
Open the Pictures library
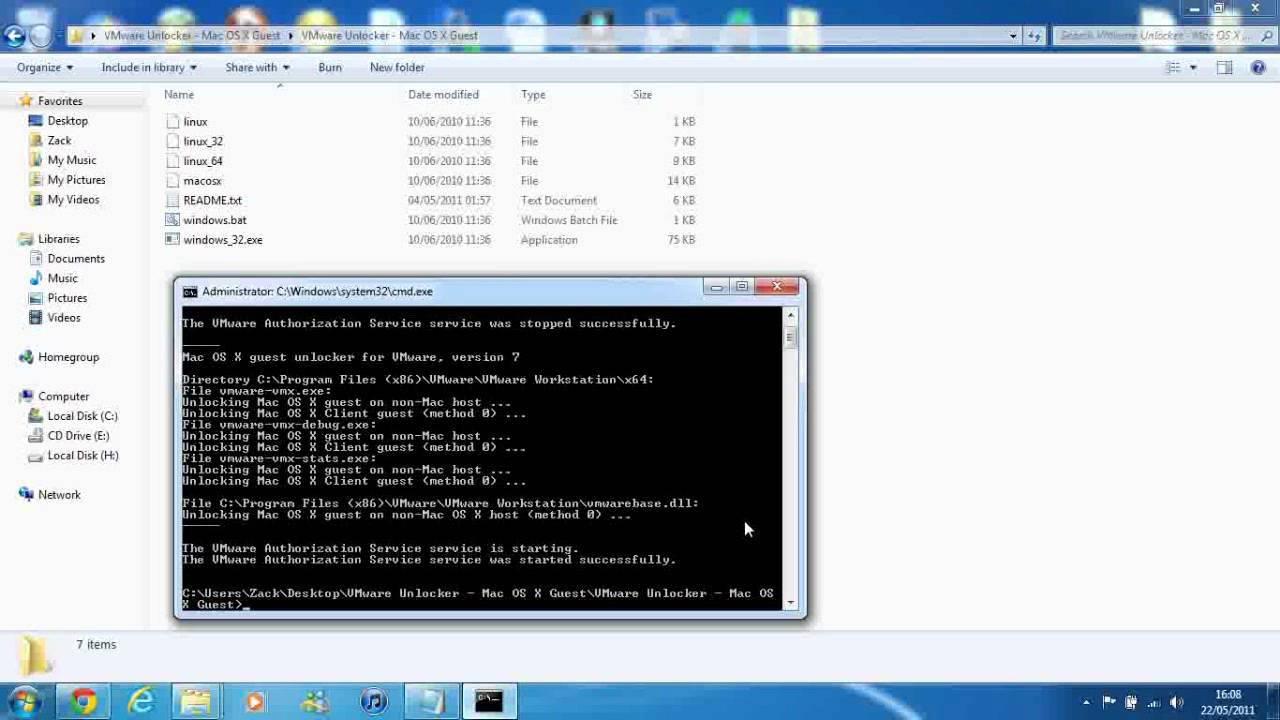pos(67,298)
